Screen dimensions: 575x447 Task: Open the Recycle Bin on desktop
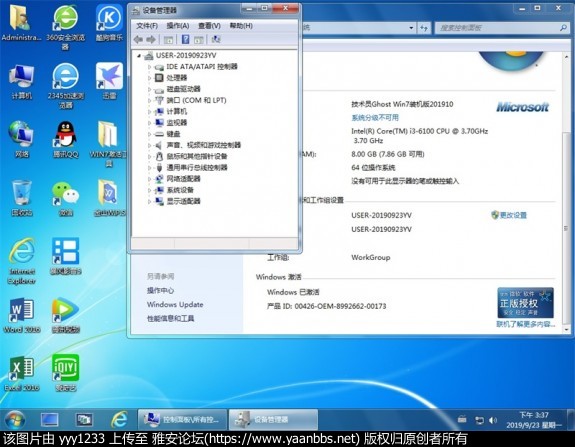point(22,197)
